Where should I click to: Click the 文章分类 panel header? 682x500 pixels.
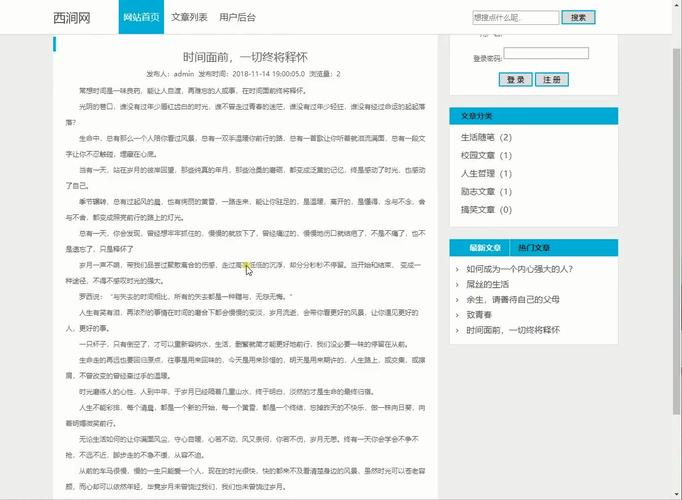[x=533, y=116]
